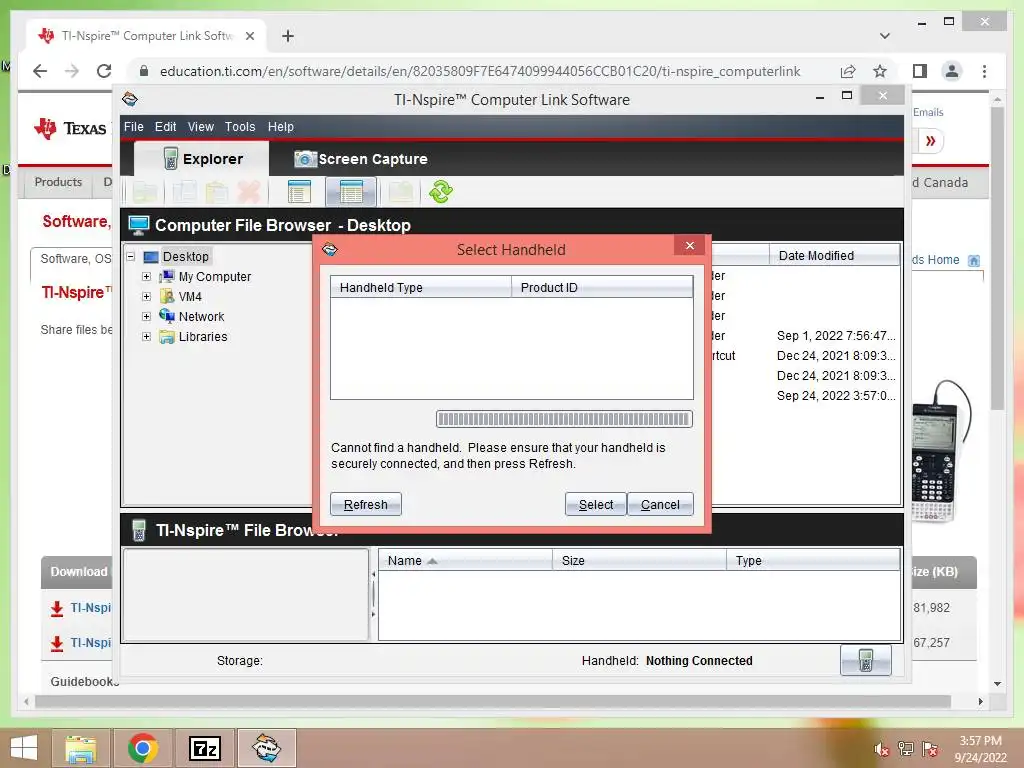The height and width of the screenshot is (768, 1024).
Task: Click the VM4 user folder icon
Action: click(167, 296)
